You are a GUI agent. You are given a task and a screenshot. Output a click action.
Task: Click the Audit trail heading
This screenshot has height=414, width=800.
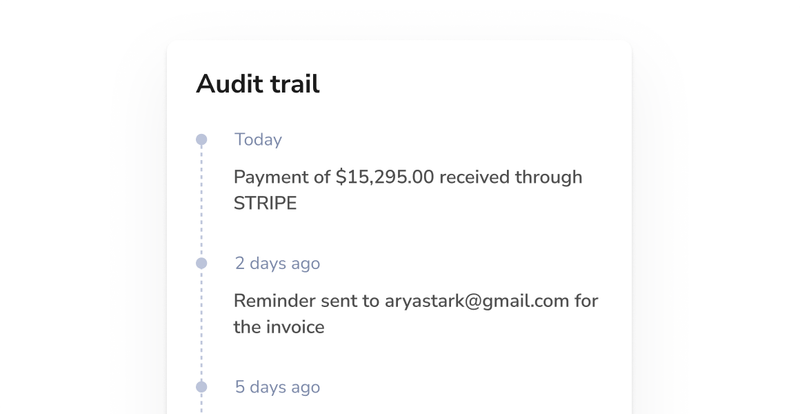click(258, 84)
